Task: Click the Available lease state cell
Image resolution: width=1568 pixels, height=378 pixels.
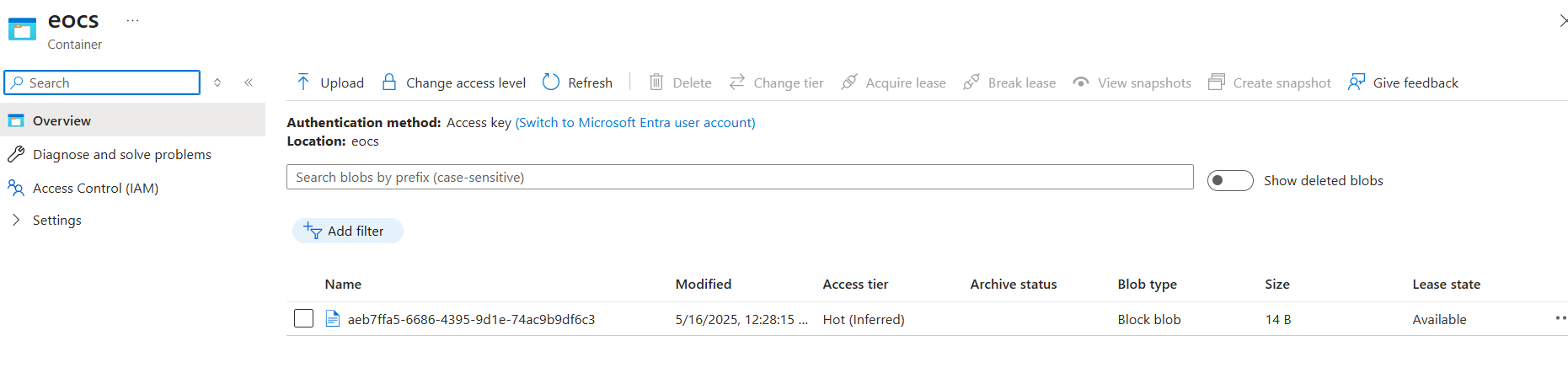Action: tap(1439, 319)
